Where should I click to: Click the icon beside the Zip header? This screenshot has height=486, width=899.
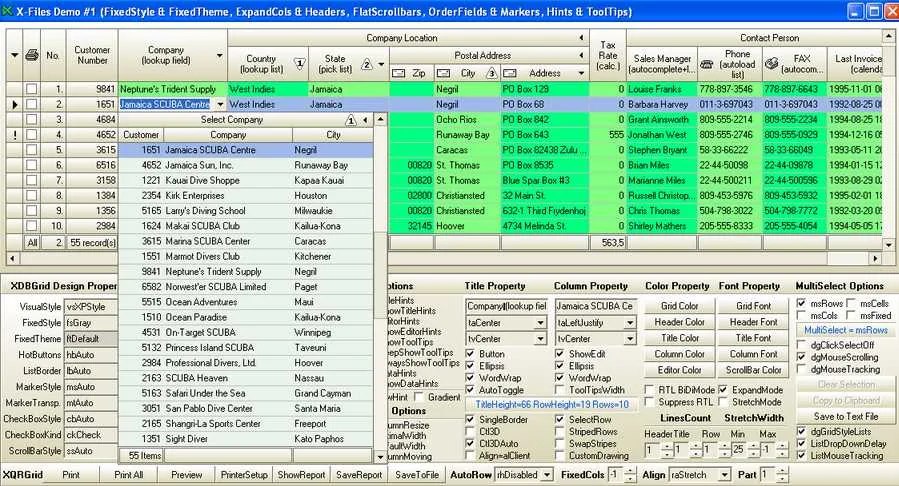click(x=398, y=73)
